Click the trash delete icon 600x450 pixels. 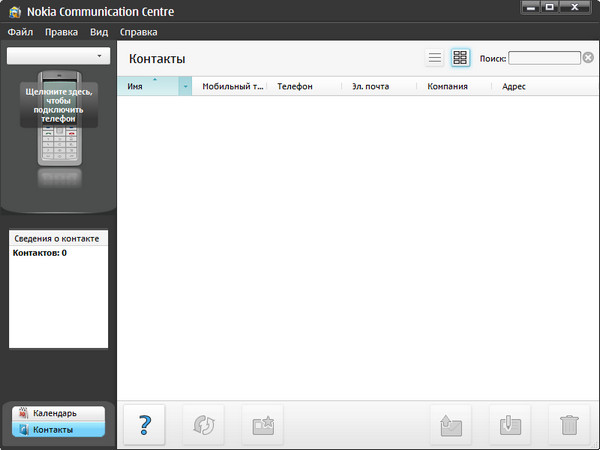coord(569,424)
